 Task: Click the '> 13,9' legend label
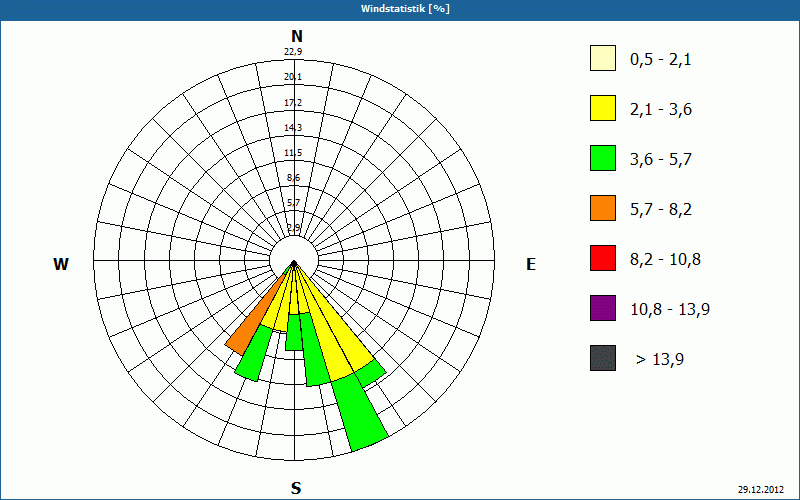[x=660, y=360]
